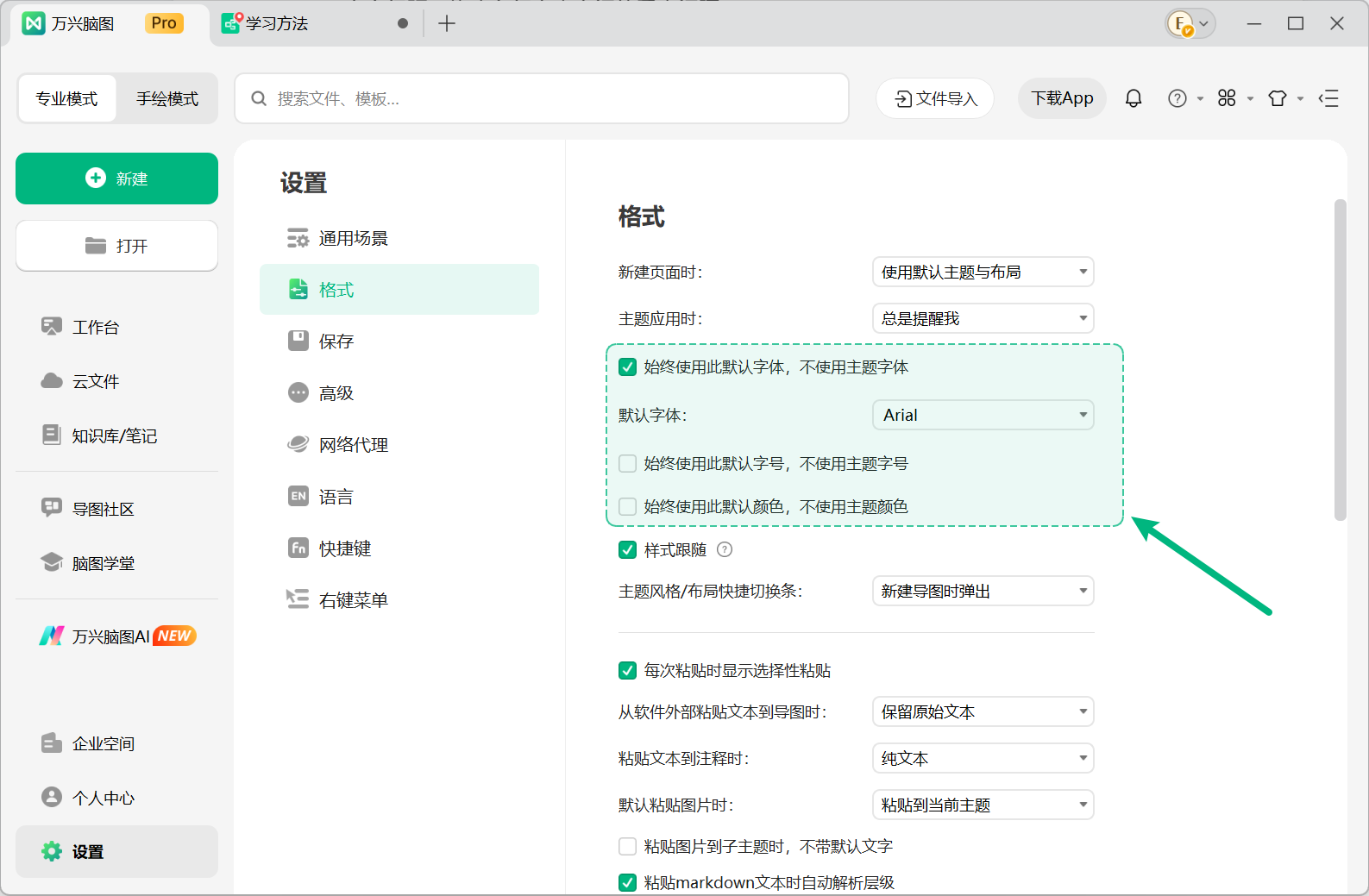Click the 语言 EN icon
Viewport: 1369px width, 896px height.
pyautogui.click(x=298, y=496)
